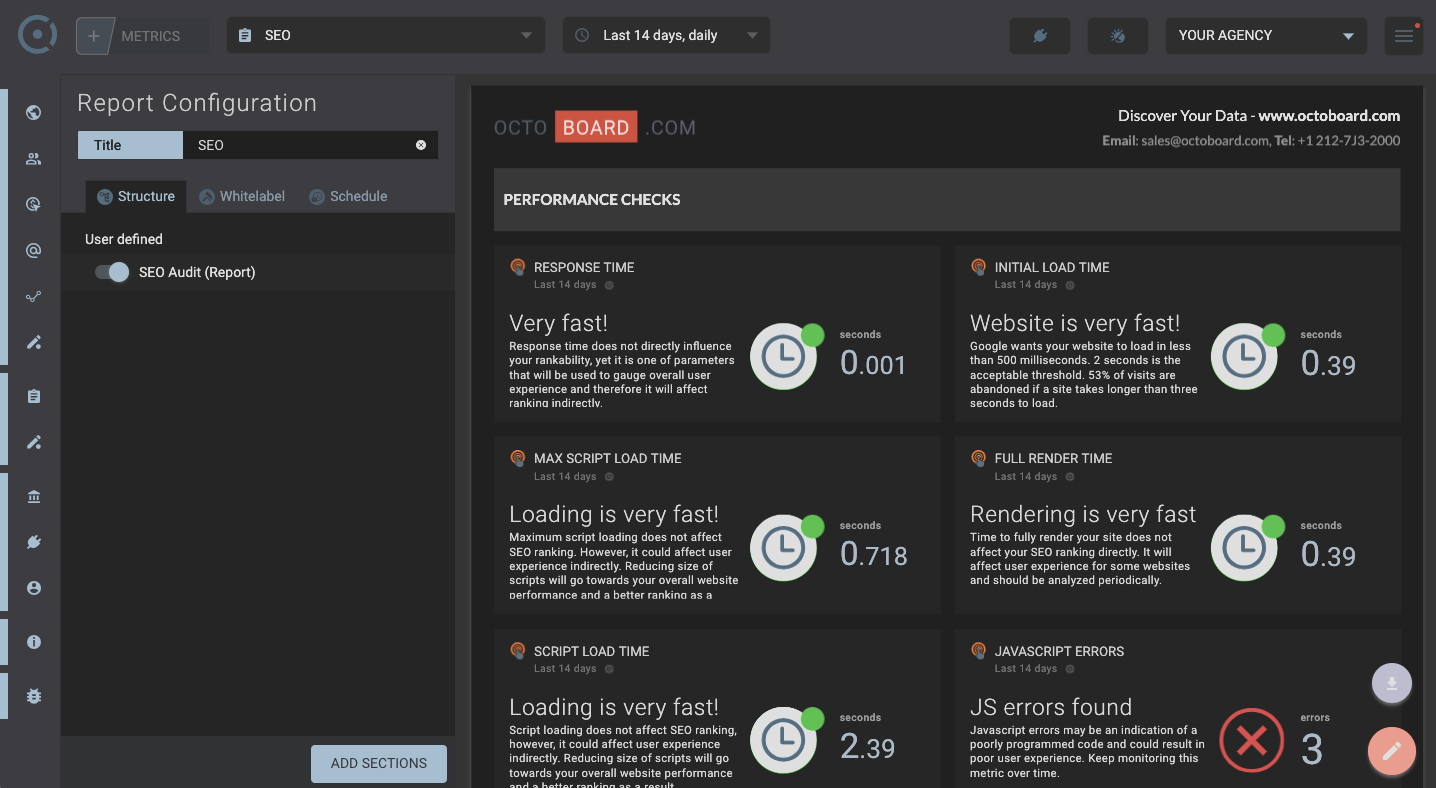This screenshot has height=788, width=1436.
Task: Click the line chart icon in sidebar
Action: point(34,296)
